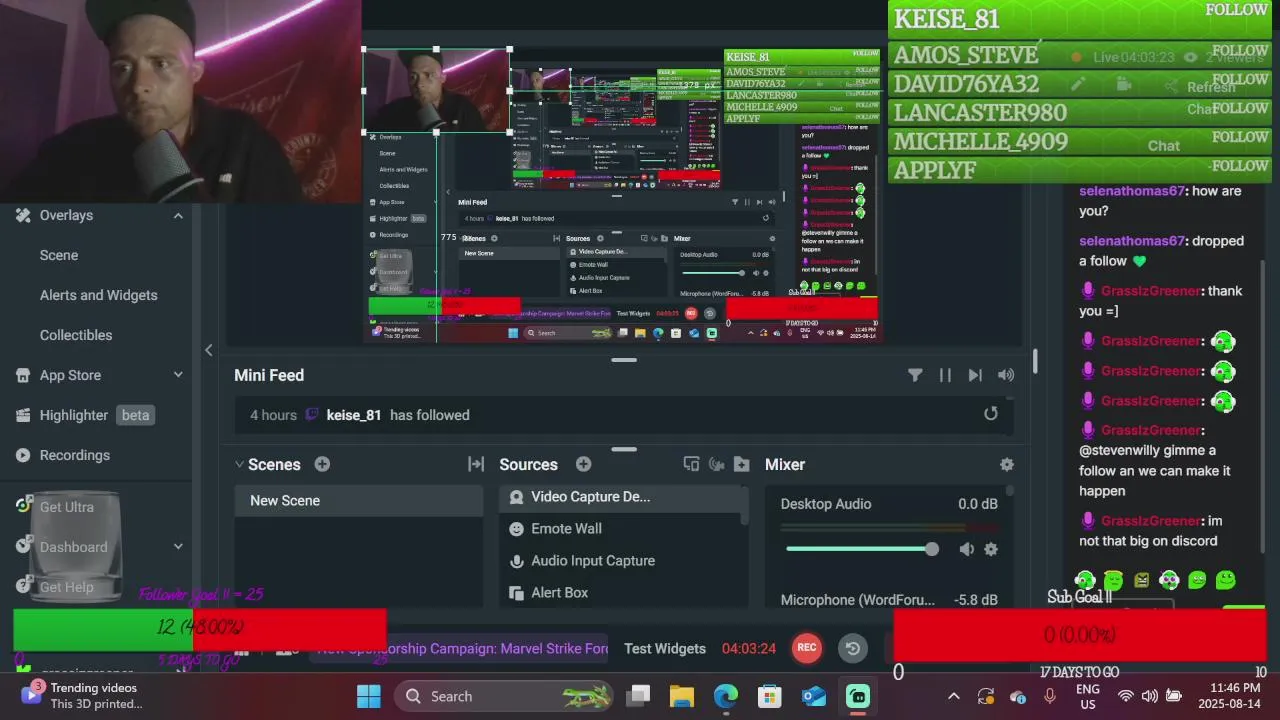Collapse the Scenes panel chevron

click(x=239, y=464)
